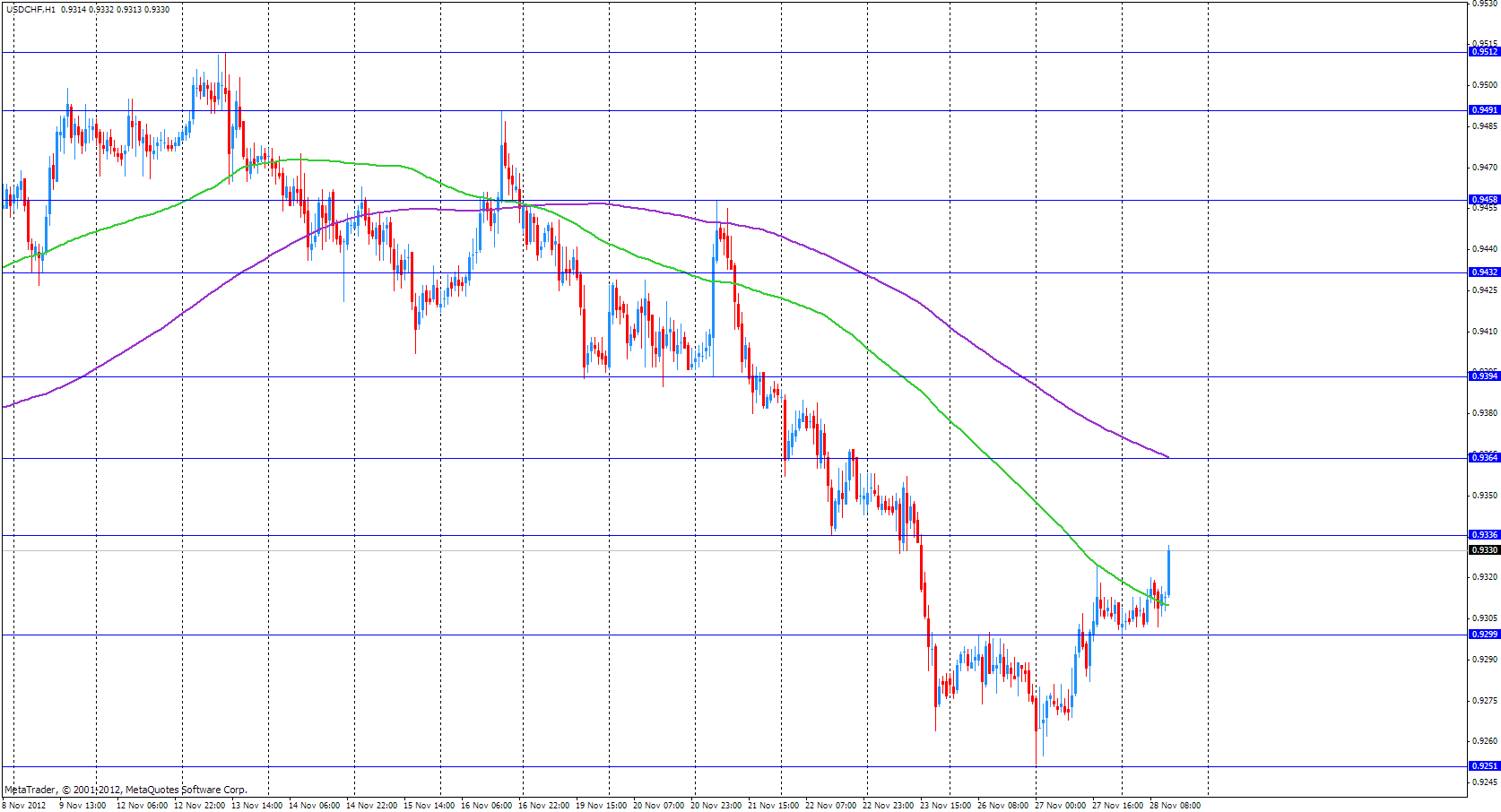Click the 0.9440 tick on price axis
Image resolution: width=1501 pixels, height=812 pixels.
(1485, 249)
